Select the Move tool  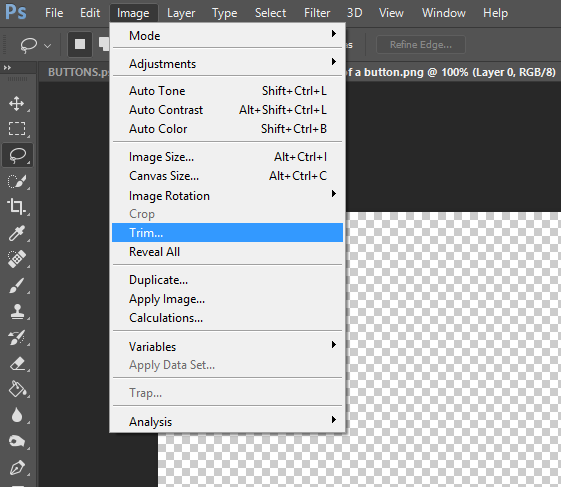[x=16, y=104]
